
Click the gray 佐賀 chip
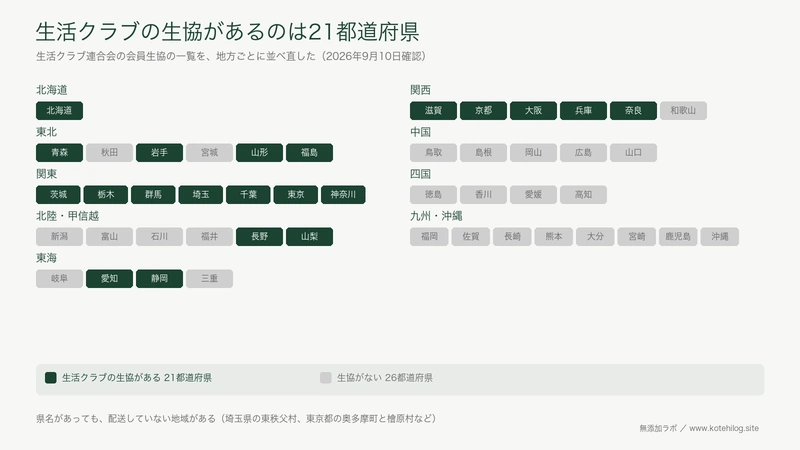tap(470, 237)
